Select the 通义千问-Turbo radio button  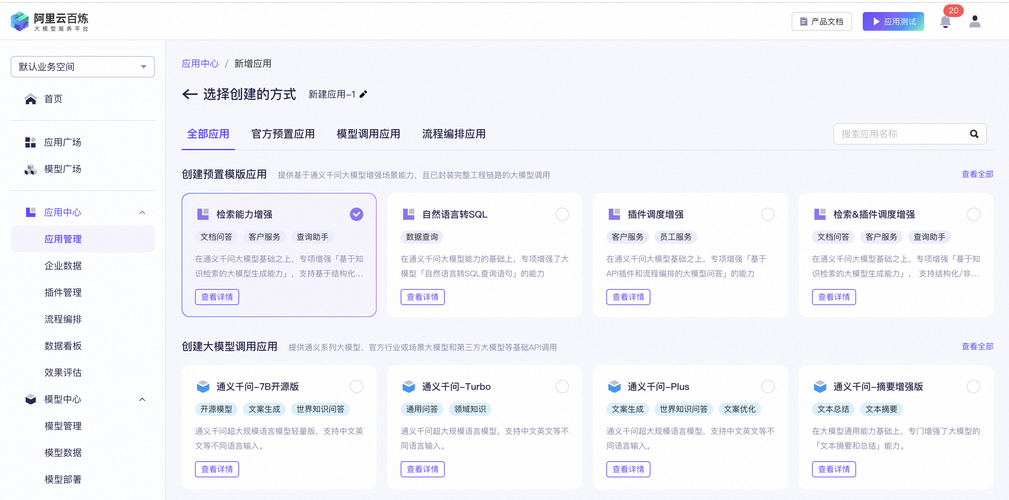click(562, 386)
